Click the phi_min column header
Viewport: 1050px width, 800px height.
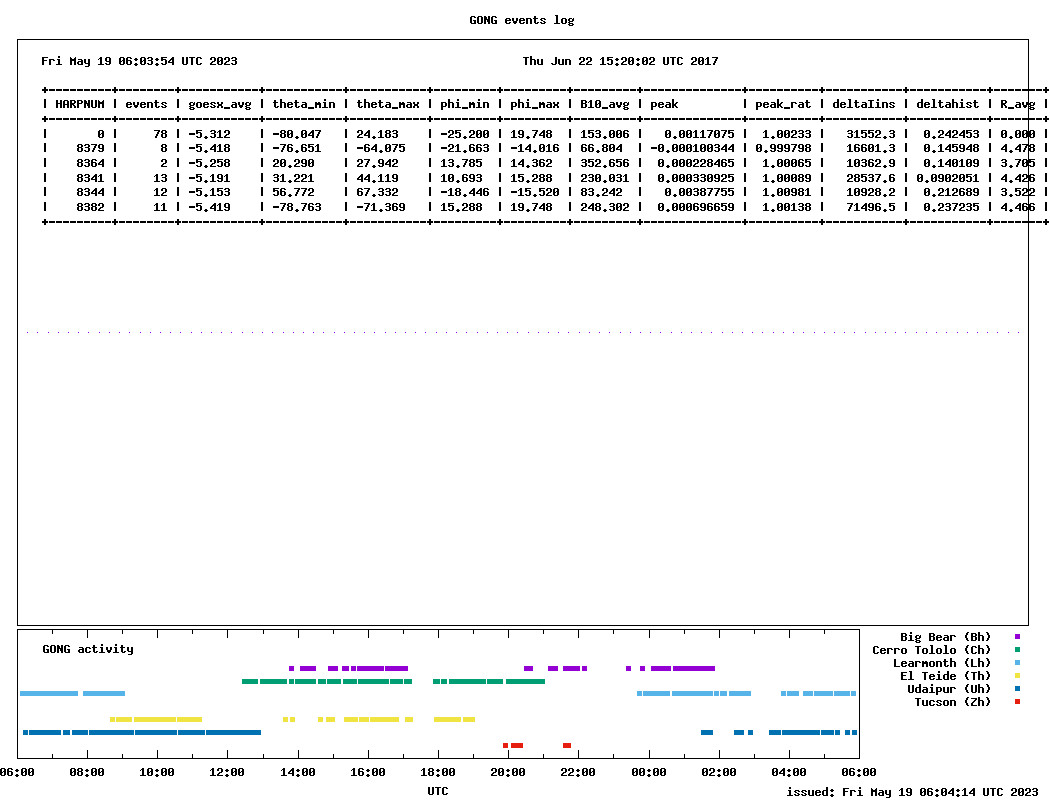click(465, 104)
